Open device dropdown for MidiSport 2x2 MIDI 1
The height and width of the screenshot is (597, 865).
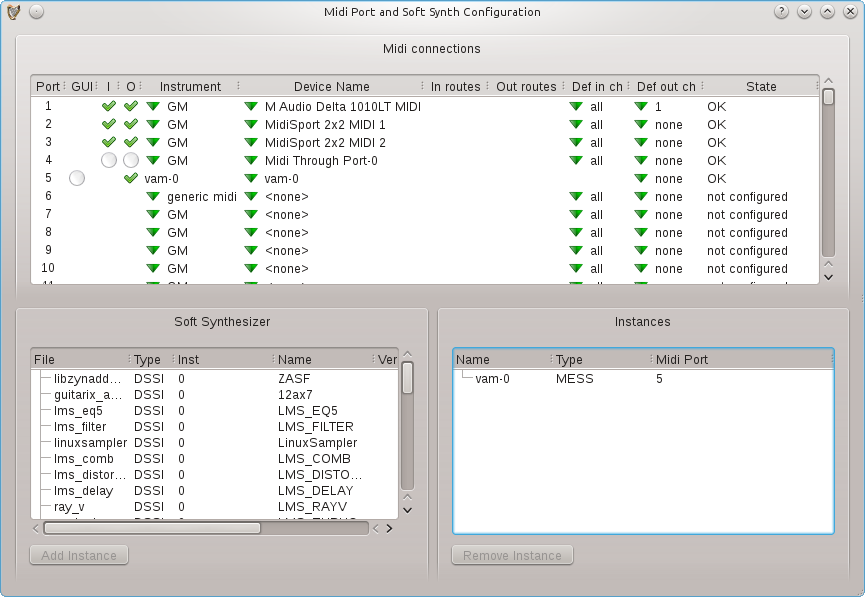click(251, 125)
